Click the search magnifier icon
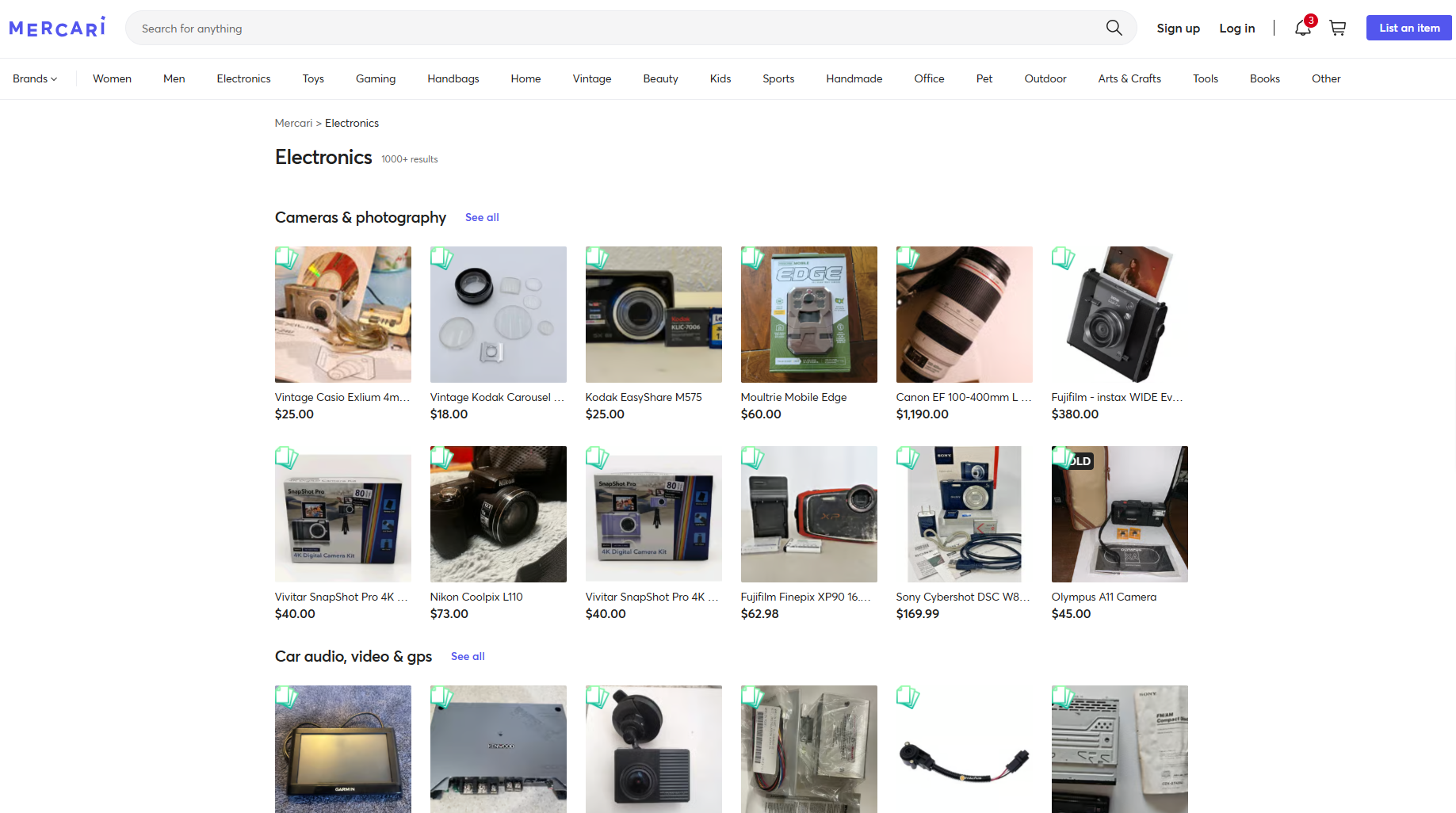This screenshot has width=1456, height=813. pos(1114,28)
